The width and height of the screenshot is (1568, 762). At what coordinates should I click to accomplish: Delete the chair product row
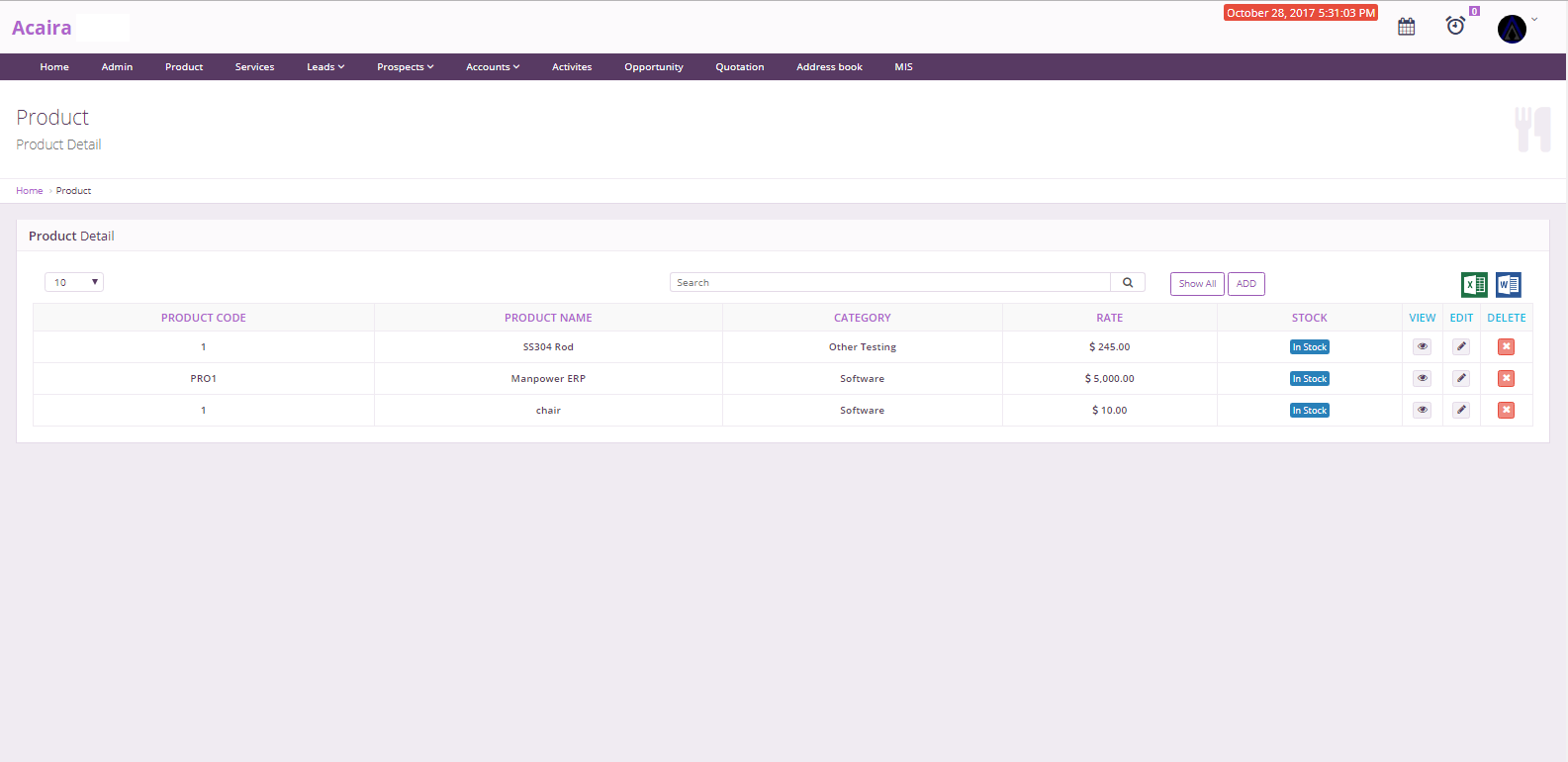tap(1506, 411)
